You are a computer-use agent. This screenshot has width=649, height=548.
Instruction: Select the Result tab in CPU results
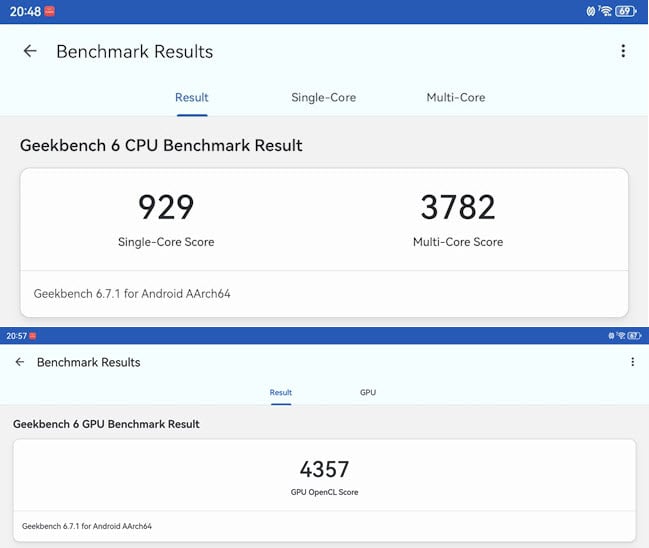point(192,98)
